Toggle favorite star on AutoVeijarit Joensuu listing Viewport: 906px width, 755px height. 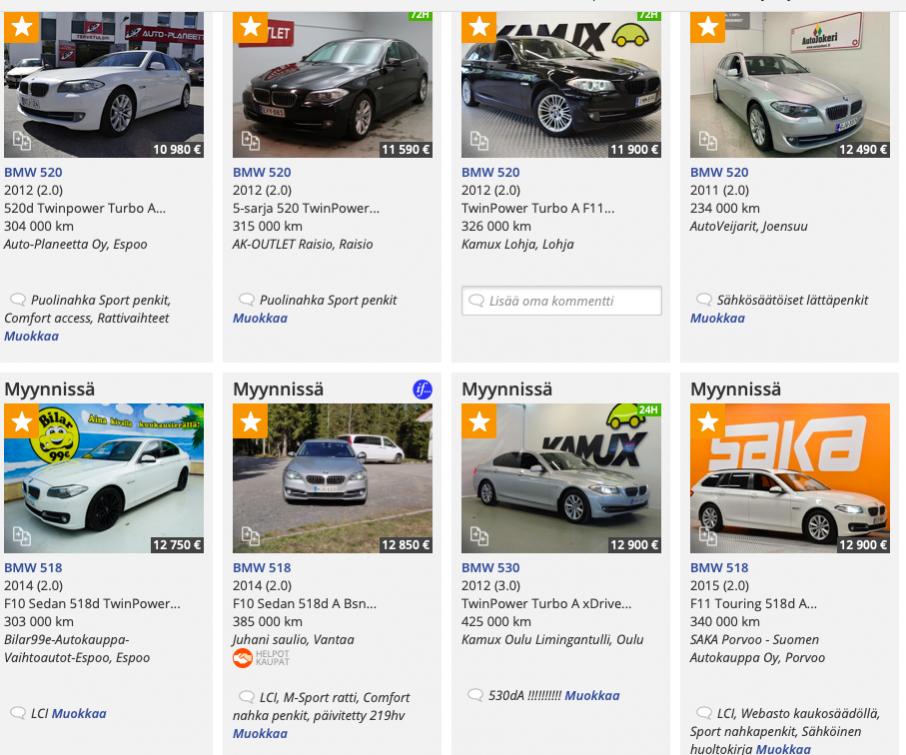tap(708, 27)
